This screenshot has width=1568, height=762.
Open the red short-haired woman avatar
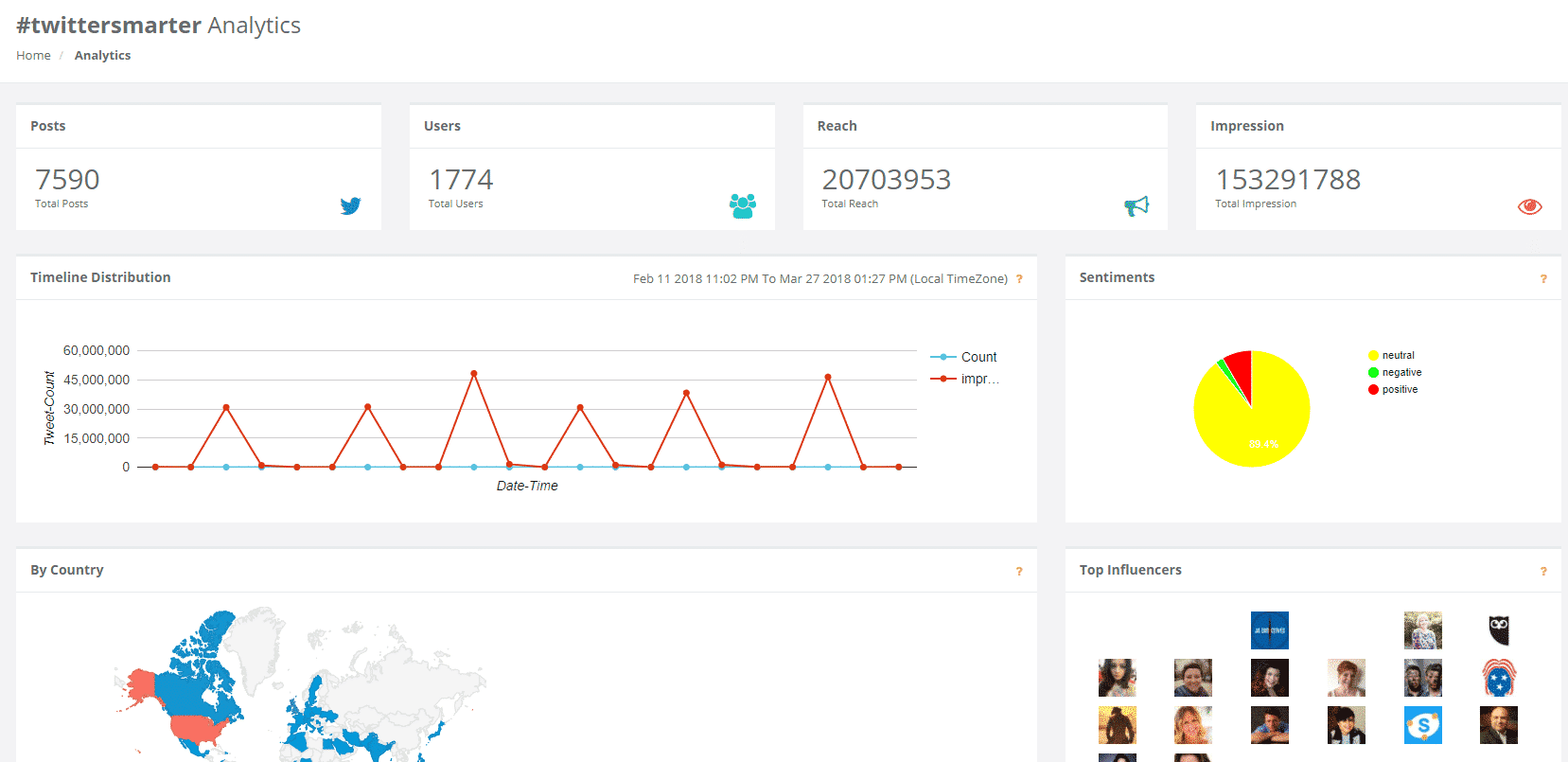click(1347, 678)
